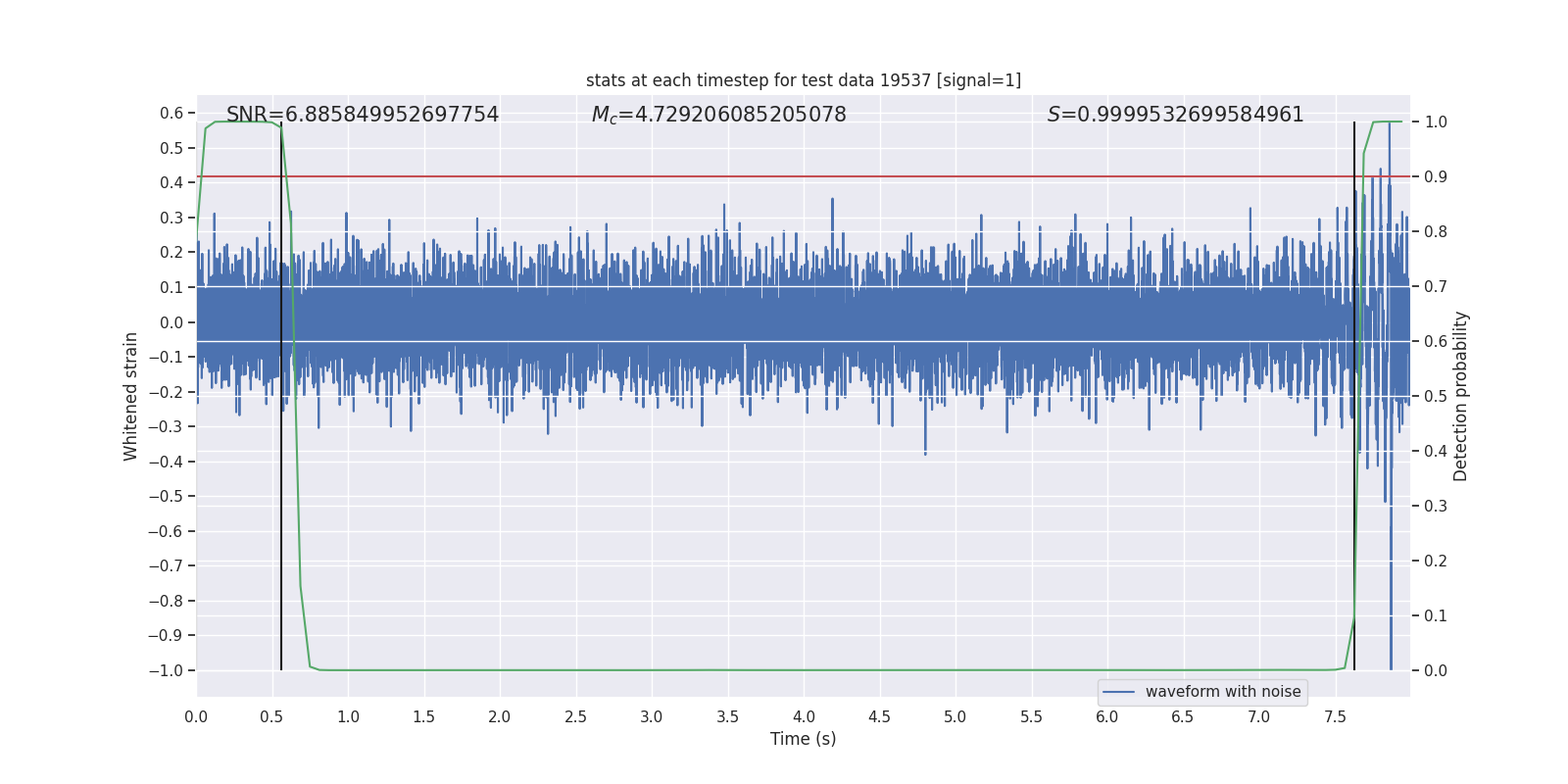Select the left axis tick label 0.6
The width and height of the screenshot is (1568, 784).
[x=171, y=114]
